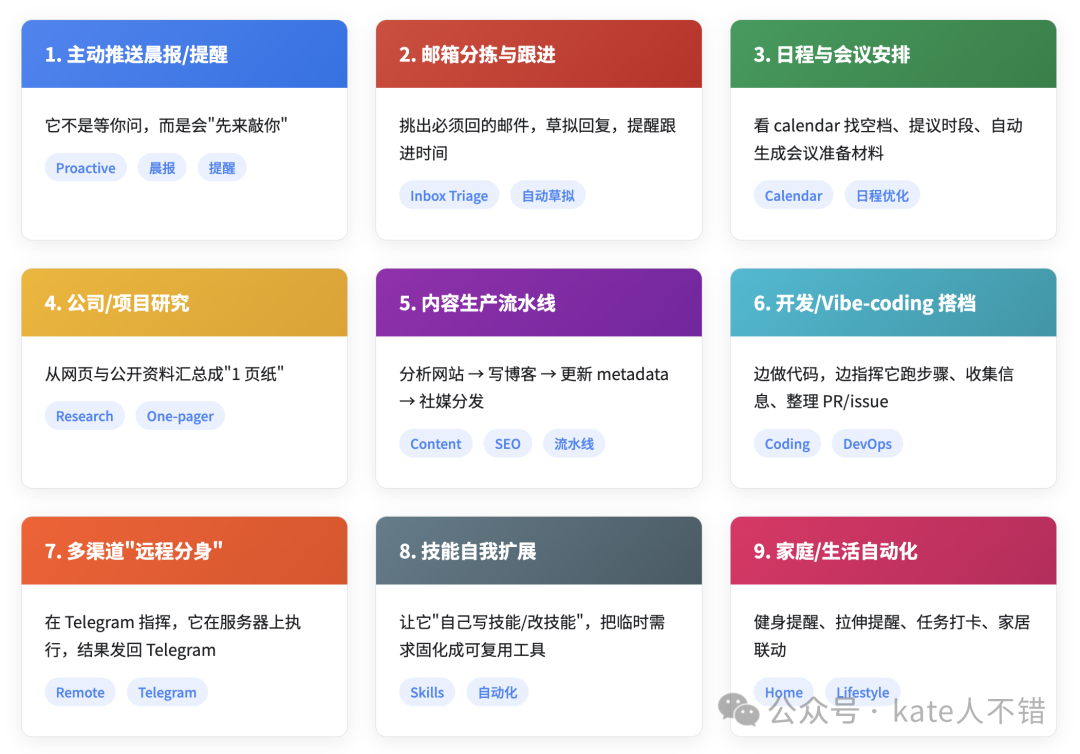Click the 流水线 tag pill
The width and height of the screenshot is (1080, 754).
pyautogui.click(x=574, y=444)
